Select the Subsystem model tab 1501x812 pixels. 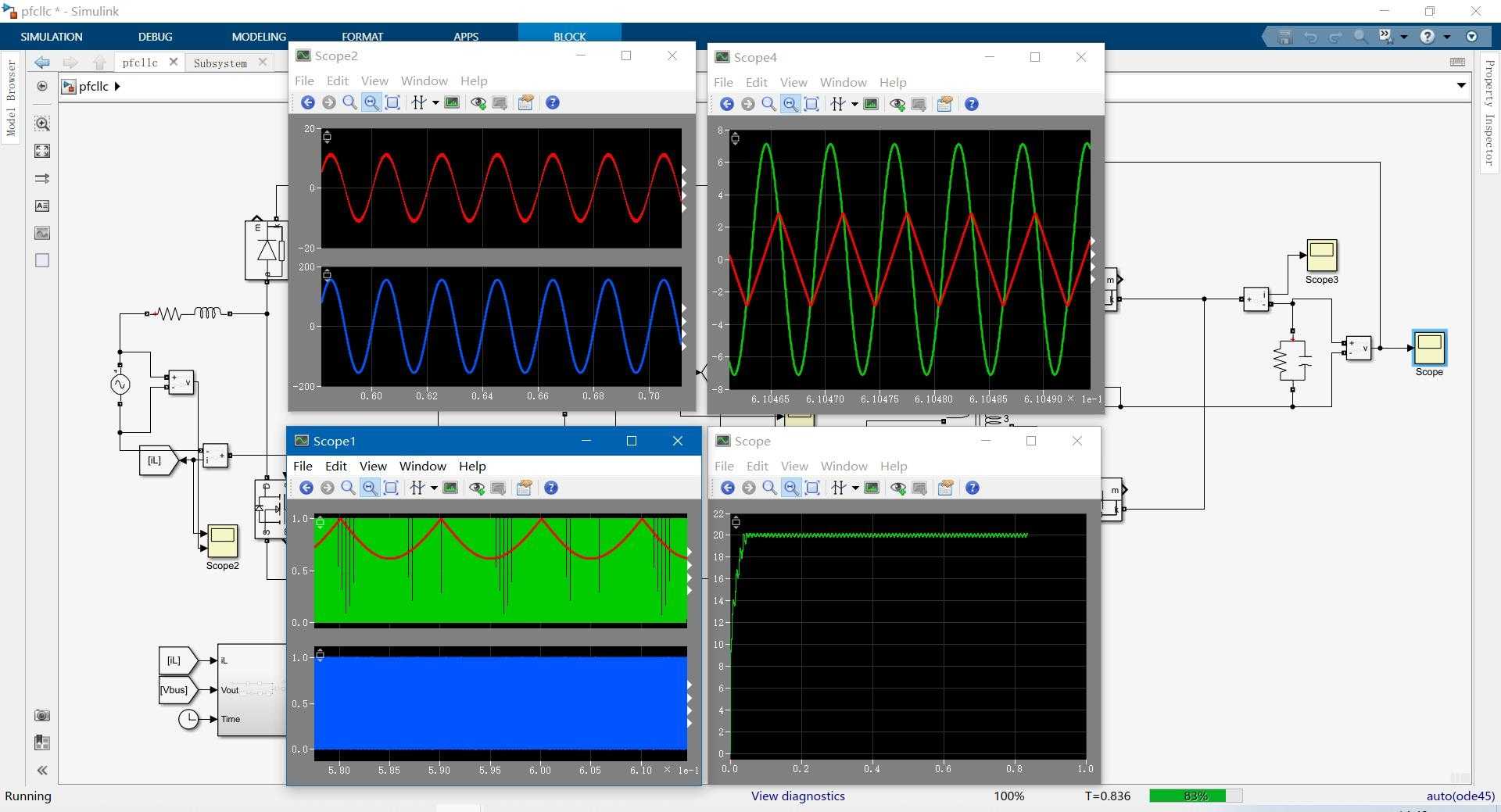click(220, 63)
